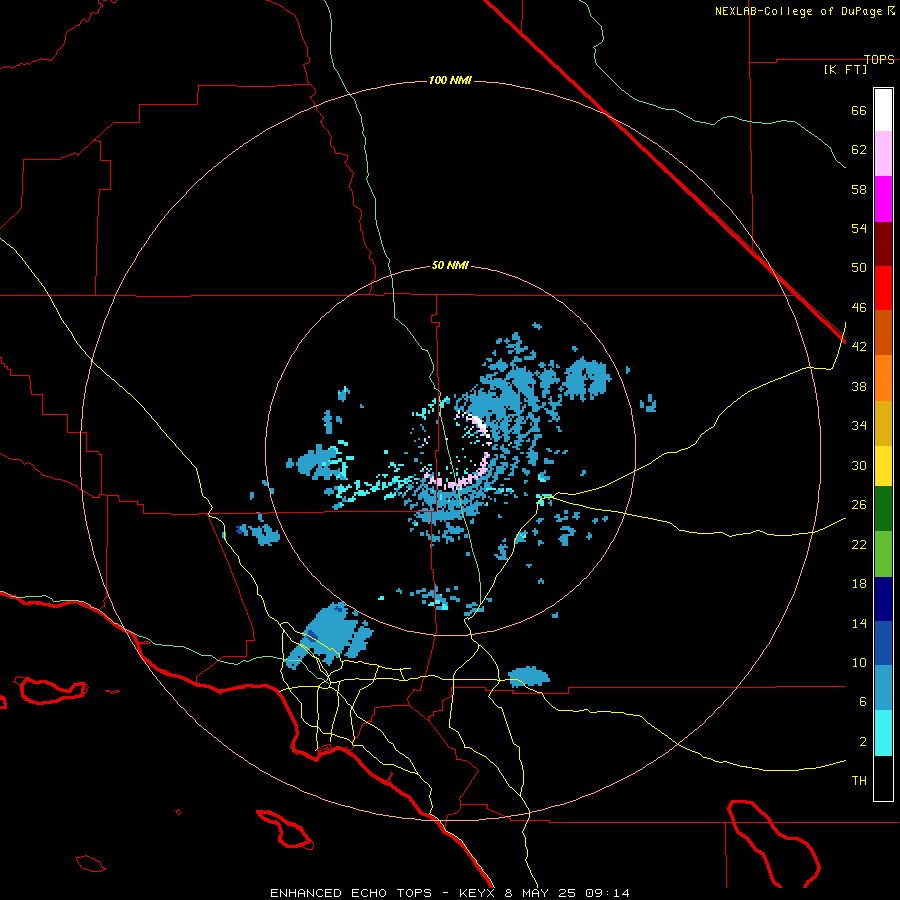This screenshot has width=900, height=900.
Task: Click the cyan 2 kft legend swatch
Action: 883,734
